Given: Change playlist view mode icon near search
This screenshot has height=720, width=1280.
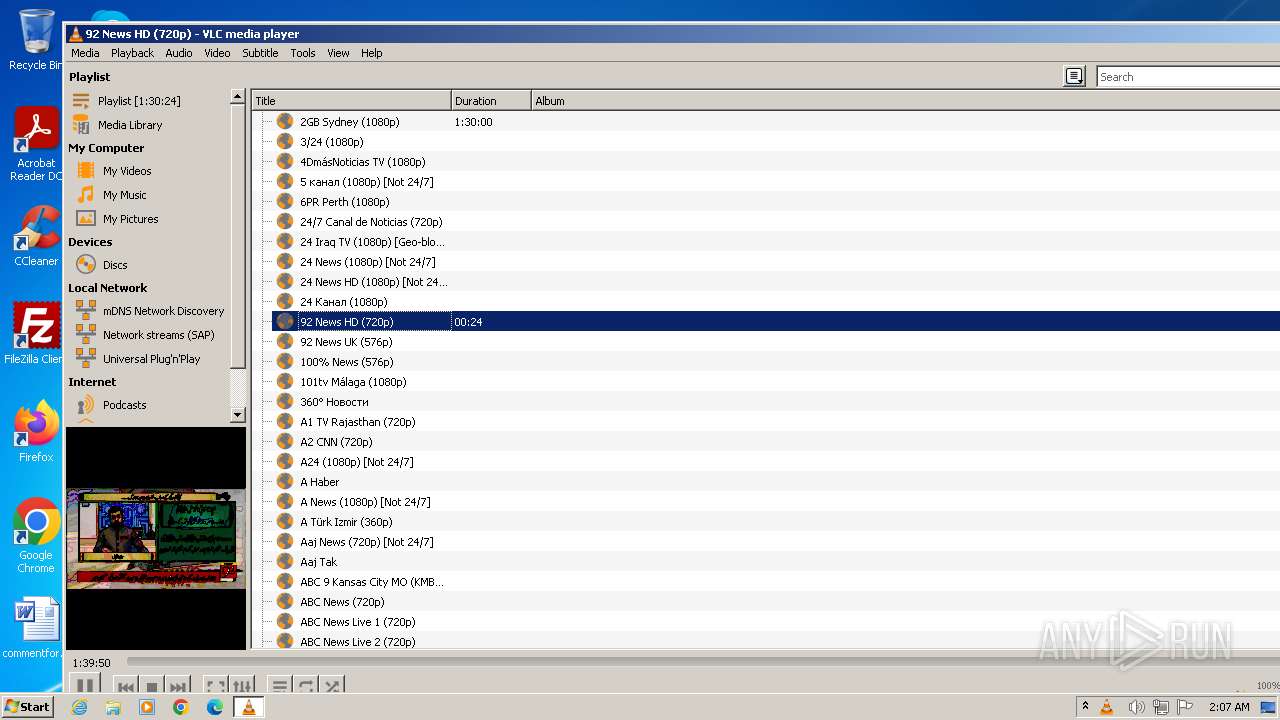Looking at the screenshot, I should click(1074, 76).
